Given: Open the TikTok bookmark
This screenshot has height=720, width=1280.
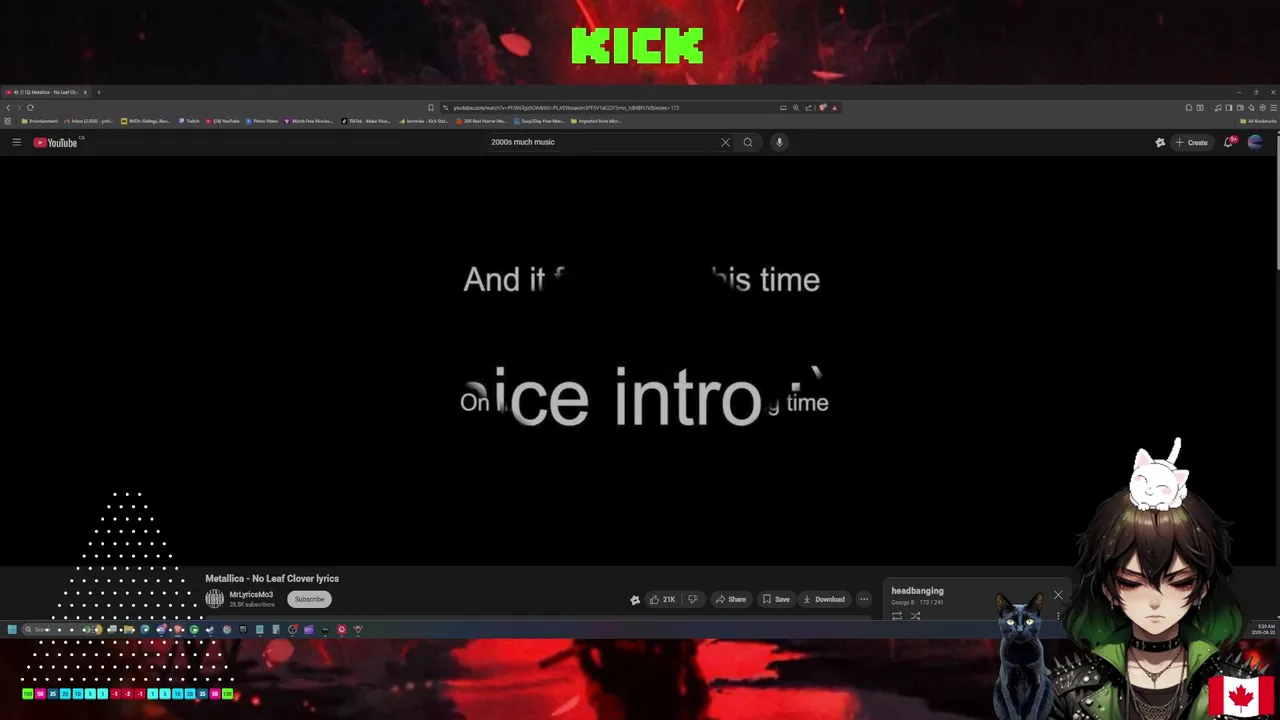Looking at the screenshot, I should [366, 121].
